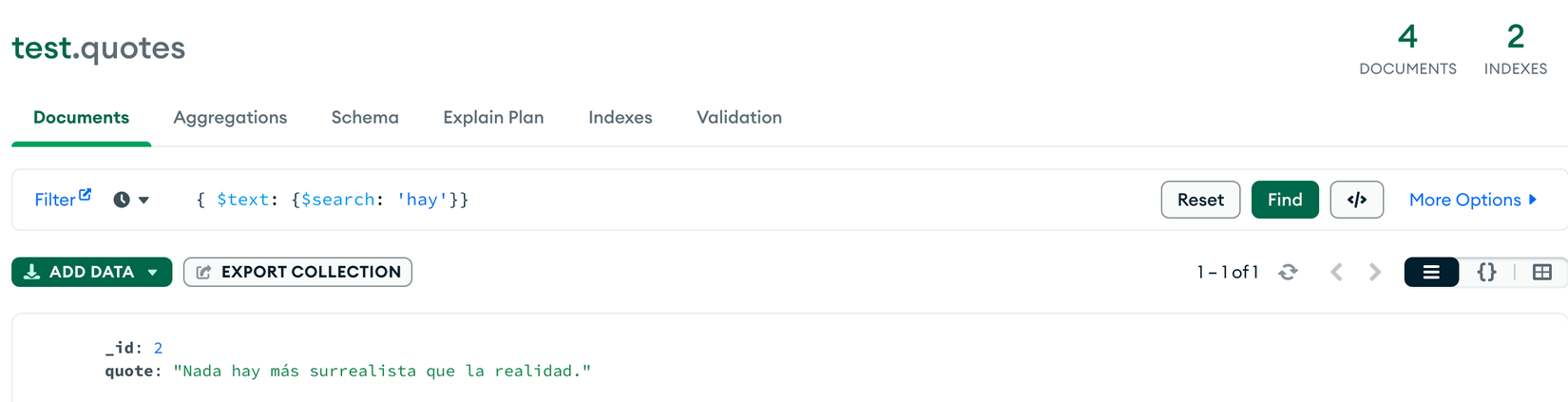Open the Validation tab

tap(738, 118)
